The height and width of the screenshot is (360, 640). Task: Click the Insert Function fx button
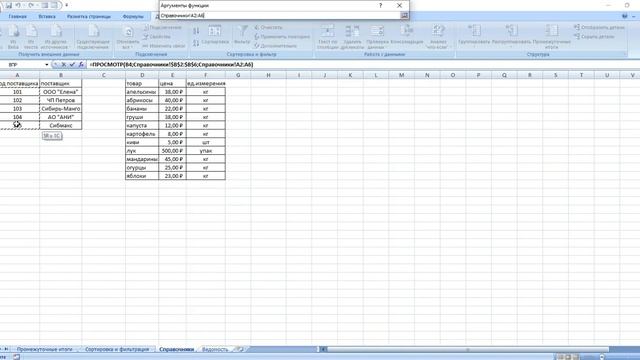point(81,64)
